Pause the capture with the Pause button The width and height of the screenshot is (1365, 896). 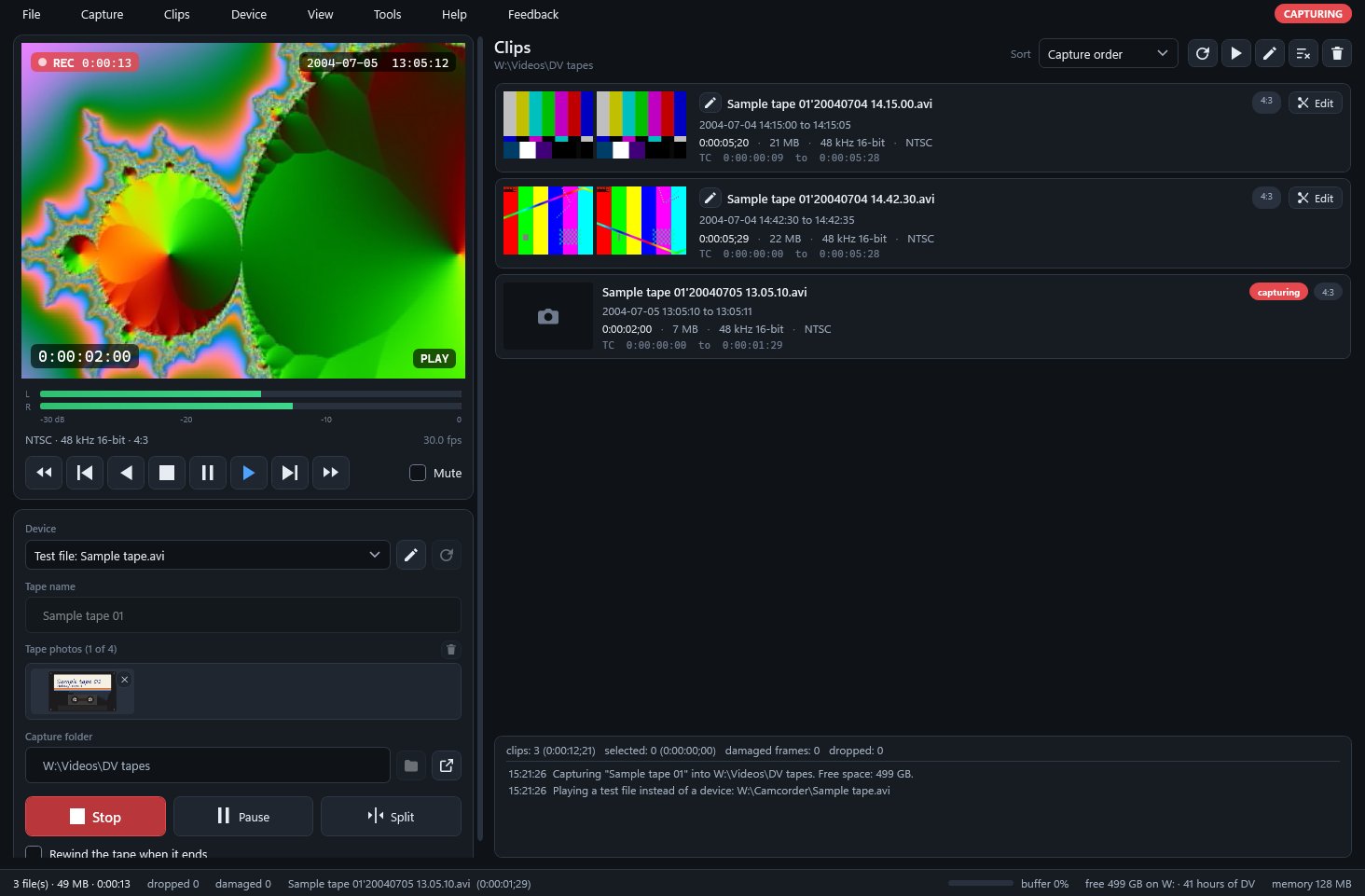click(243, 817)
